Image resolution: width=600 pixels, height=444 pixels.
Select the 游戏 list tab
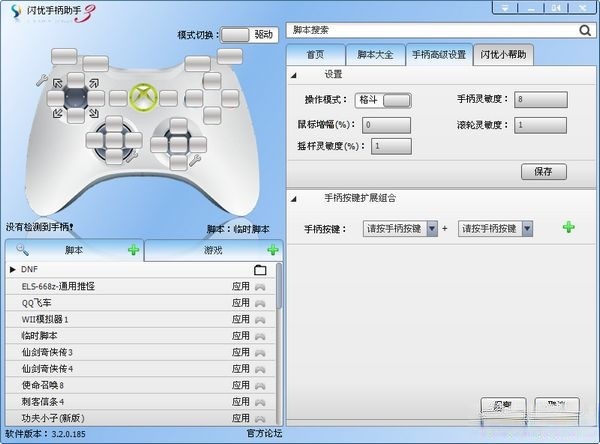pyautogui.click(x=214, y=250)
